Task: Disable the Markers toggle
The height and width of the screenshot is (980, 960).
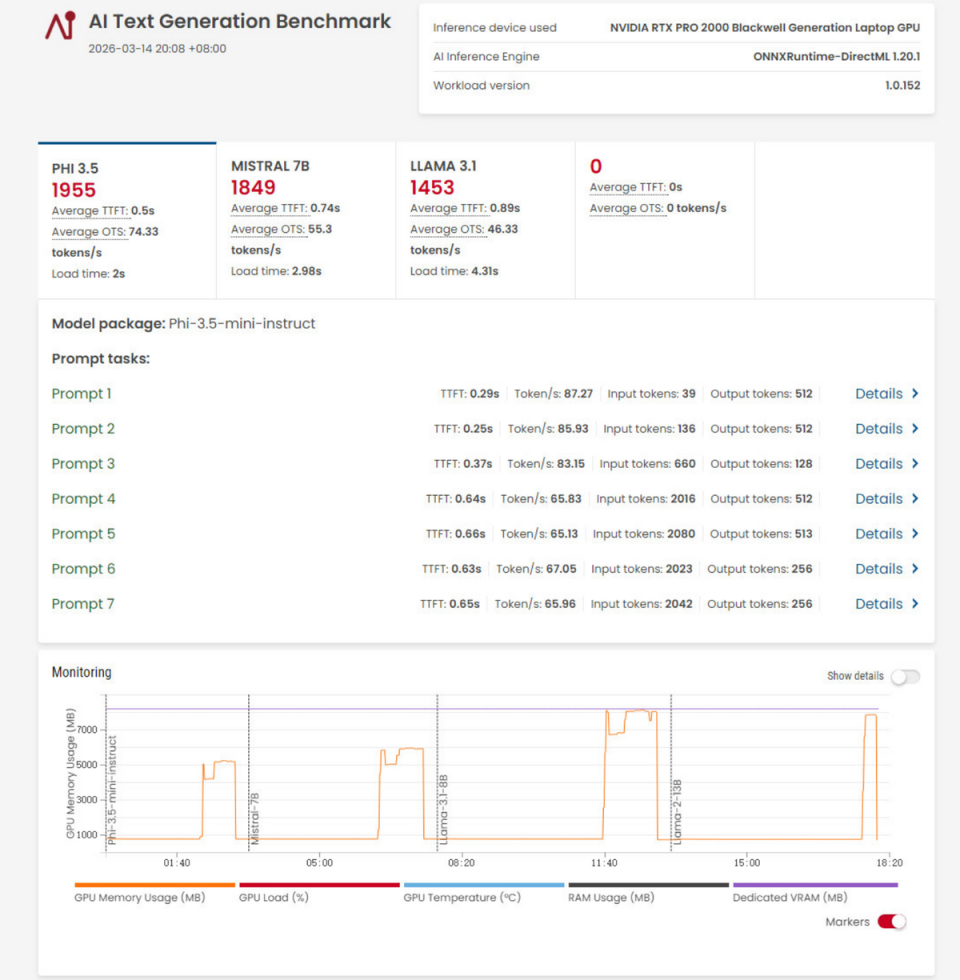Action: click(x=891, y=922)
